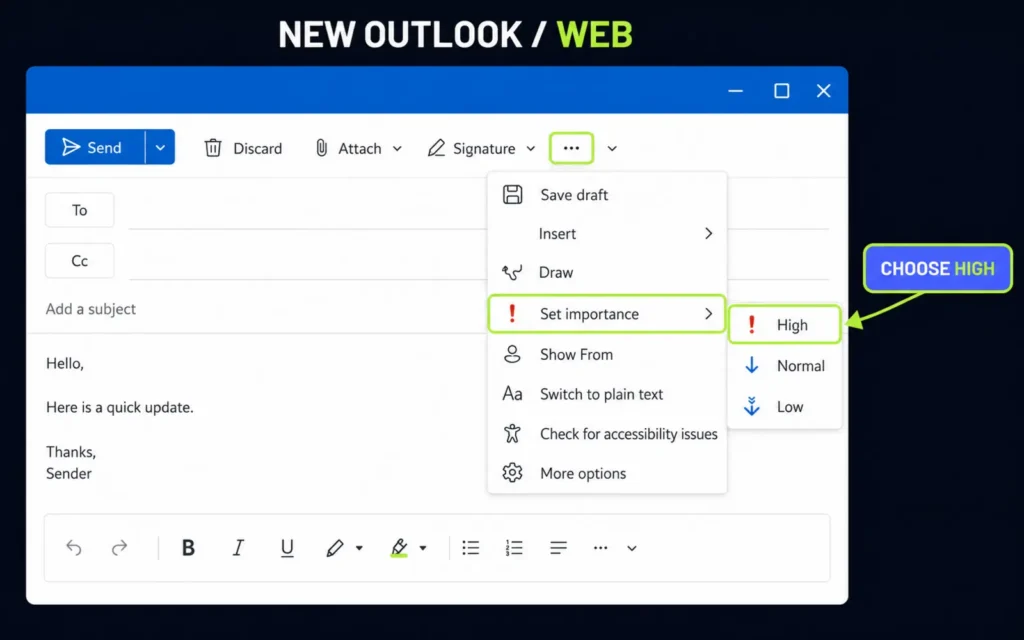The height and width of the screenshot is (640, 1024).
Task: Toggle bulleted list
Action: [x=471, y=548]
